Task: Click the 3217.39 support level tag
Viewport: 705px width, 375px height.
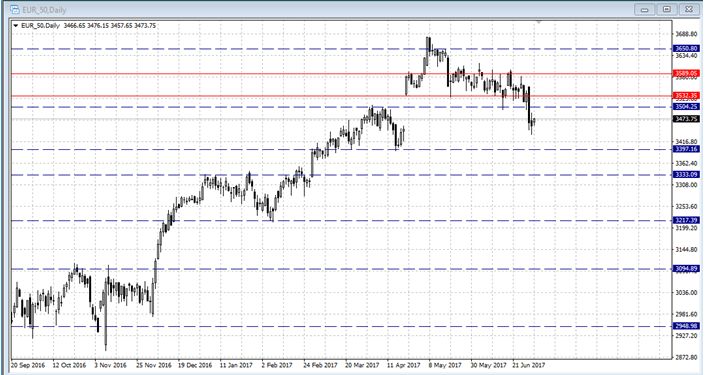Action: [686, 220]
